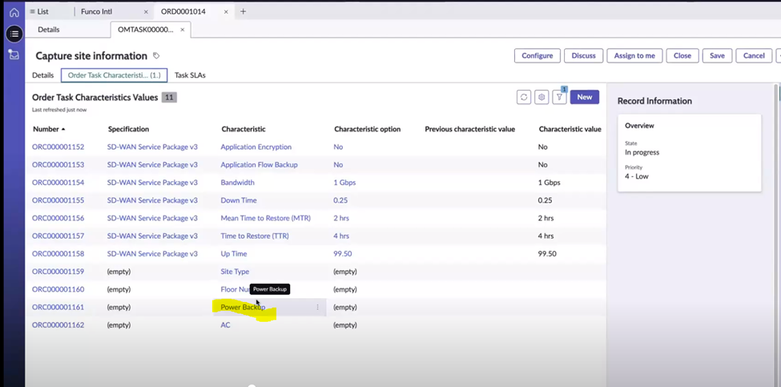Open the home icon in sidebar
Screen dimensions: 781x387
[x=14, y=12]
